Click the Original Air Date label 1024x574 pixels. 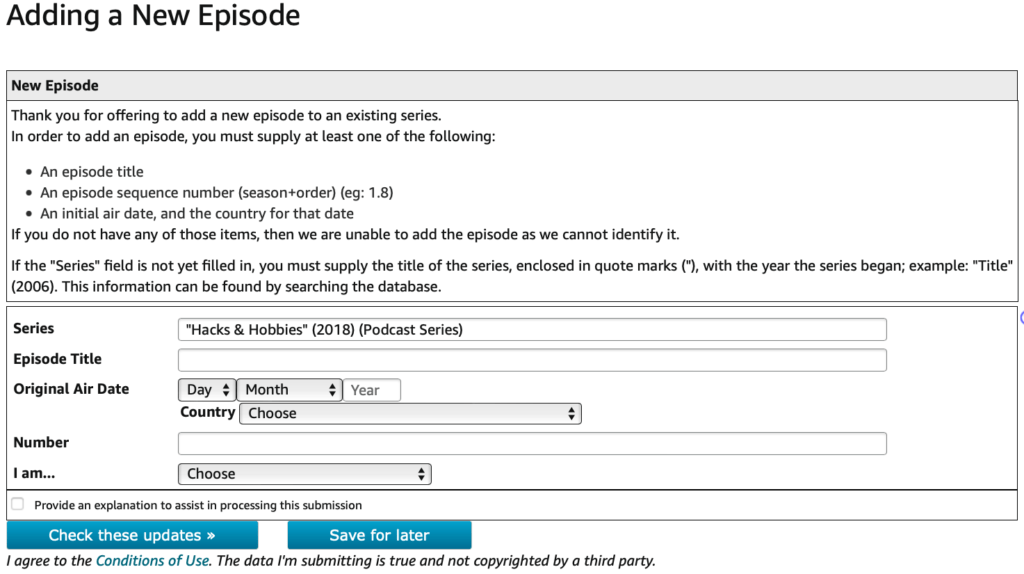71,389
